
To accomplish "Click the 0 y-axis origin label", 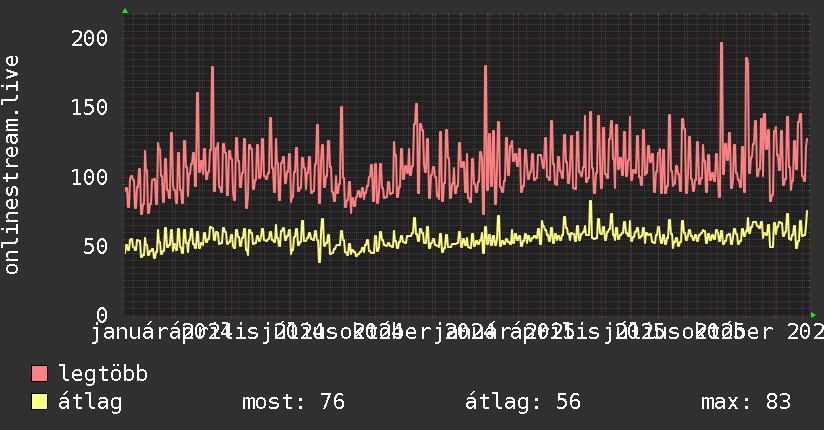I will (102, 315).
